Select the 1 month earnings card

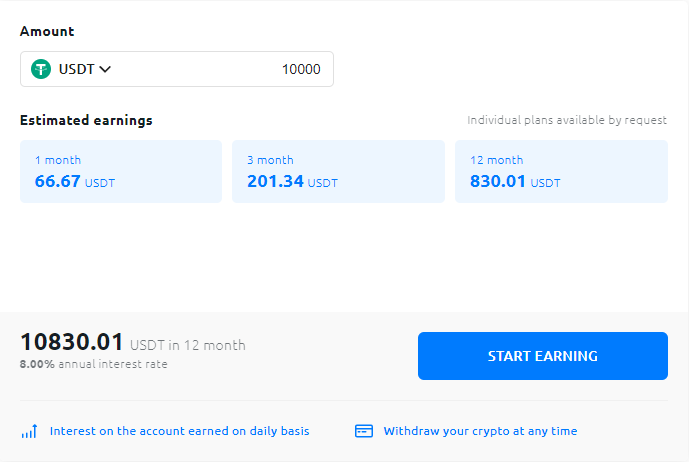click(x=121, y=172)
